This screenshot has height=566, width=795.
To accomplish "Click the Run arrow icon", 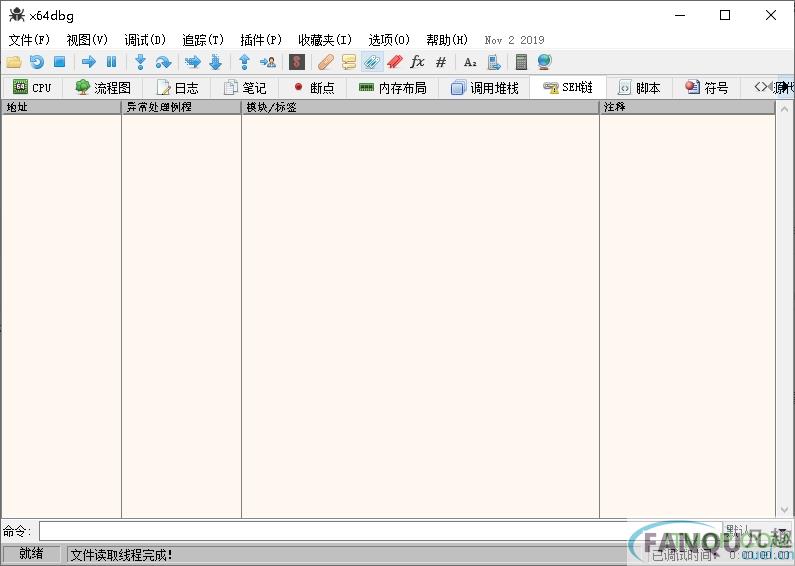I will click(89, 62).
